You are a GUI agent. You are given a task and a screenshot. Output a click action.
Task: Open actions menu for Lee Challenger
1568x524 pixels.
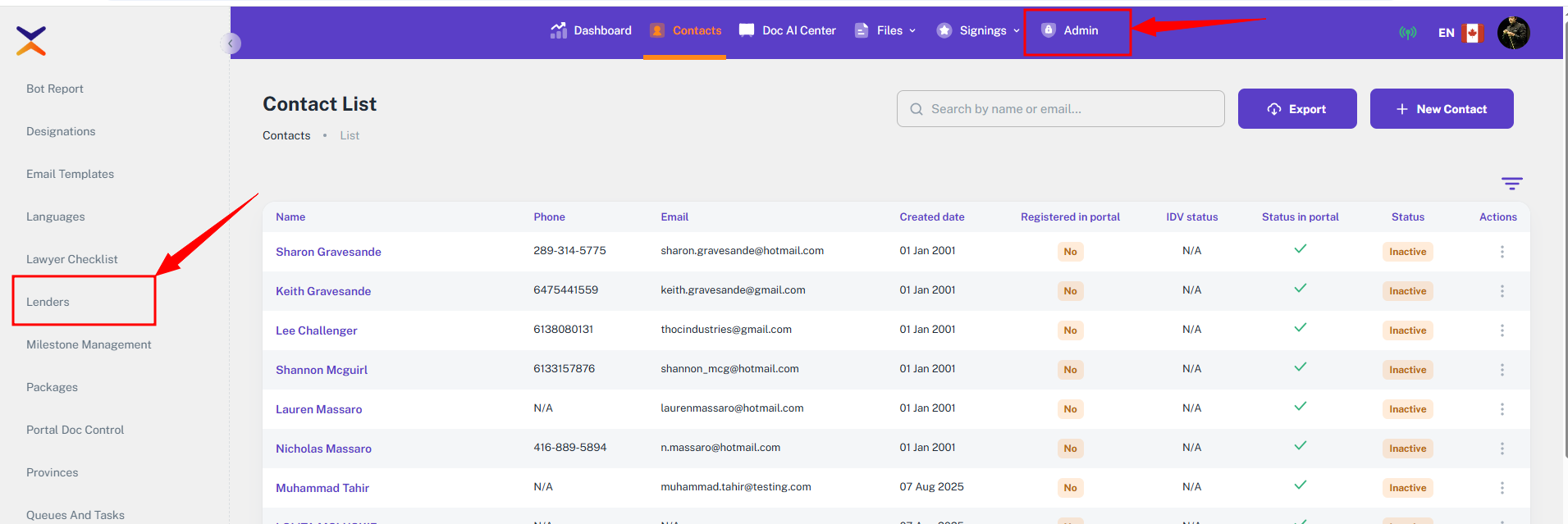[1502, 330]
